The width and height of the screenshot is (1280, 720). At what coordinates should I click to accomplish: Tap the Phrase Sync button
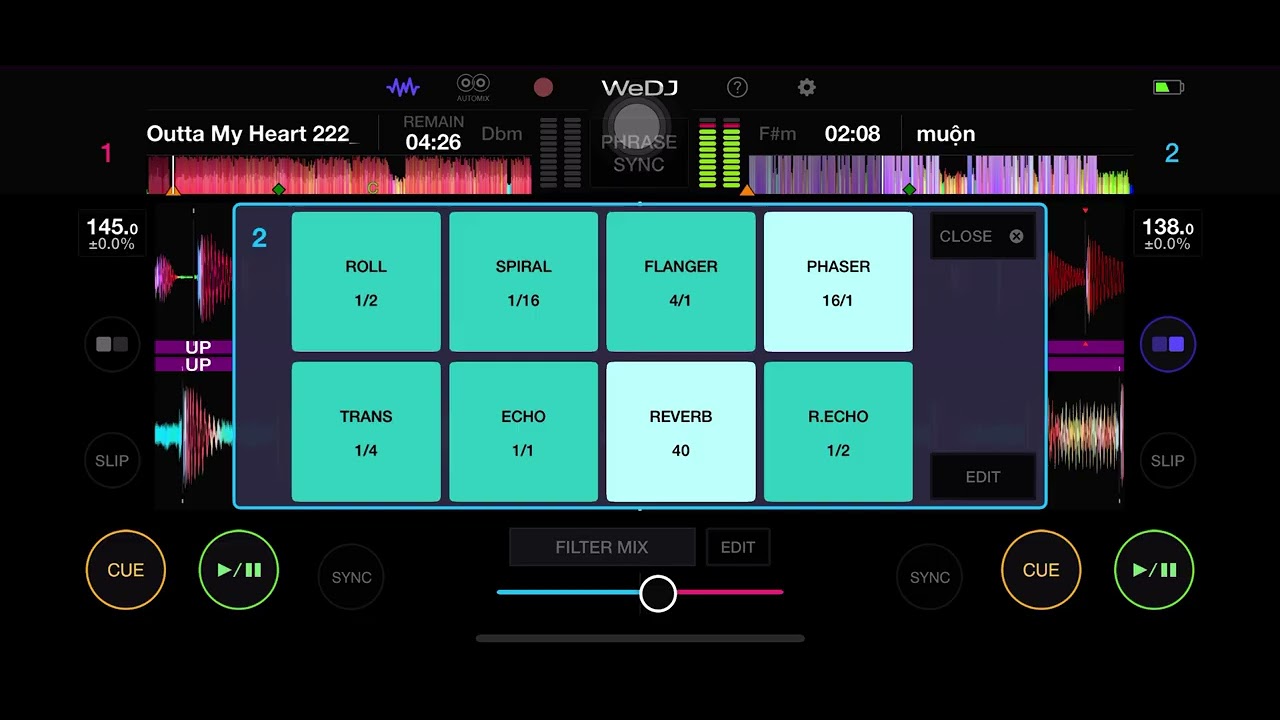pos(639,153)
